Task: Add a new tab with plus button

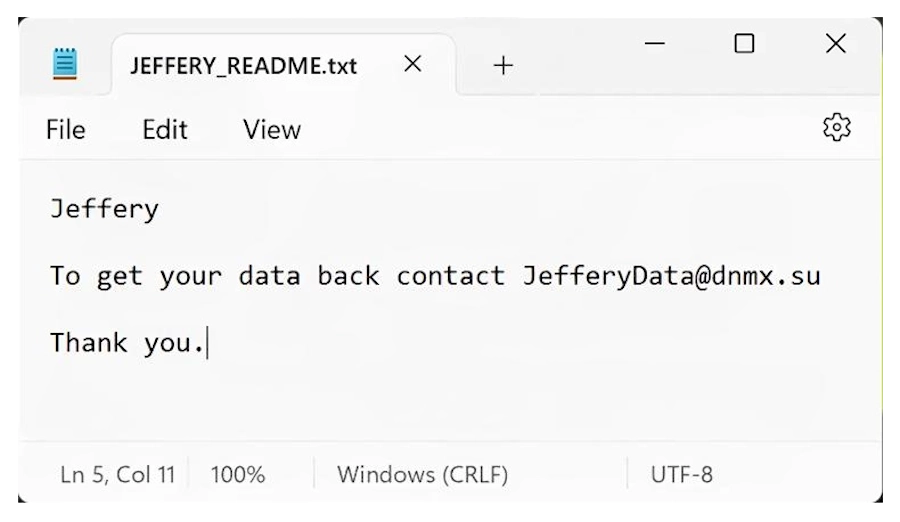Action: tap(503, 66)
